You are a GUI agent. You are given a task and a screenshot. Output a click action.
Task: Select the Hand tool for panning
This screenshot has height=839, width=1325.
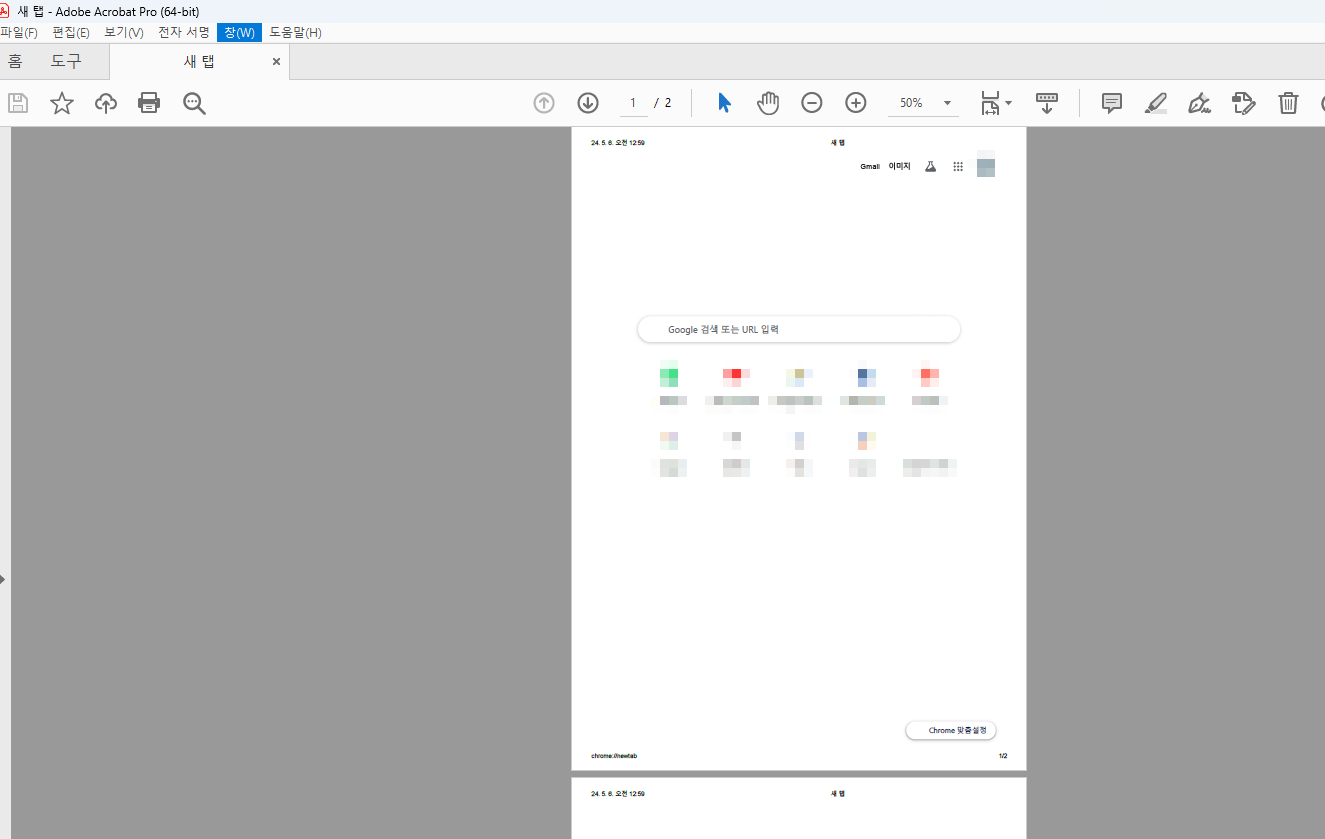point(767,102)
